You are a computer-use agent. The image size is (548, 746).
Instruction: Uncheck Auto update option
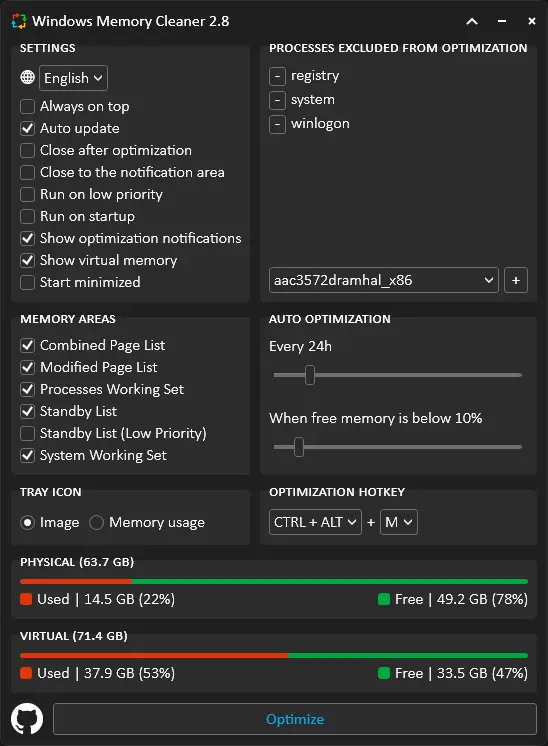point(28,128)
